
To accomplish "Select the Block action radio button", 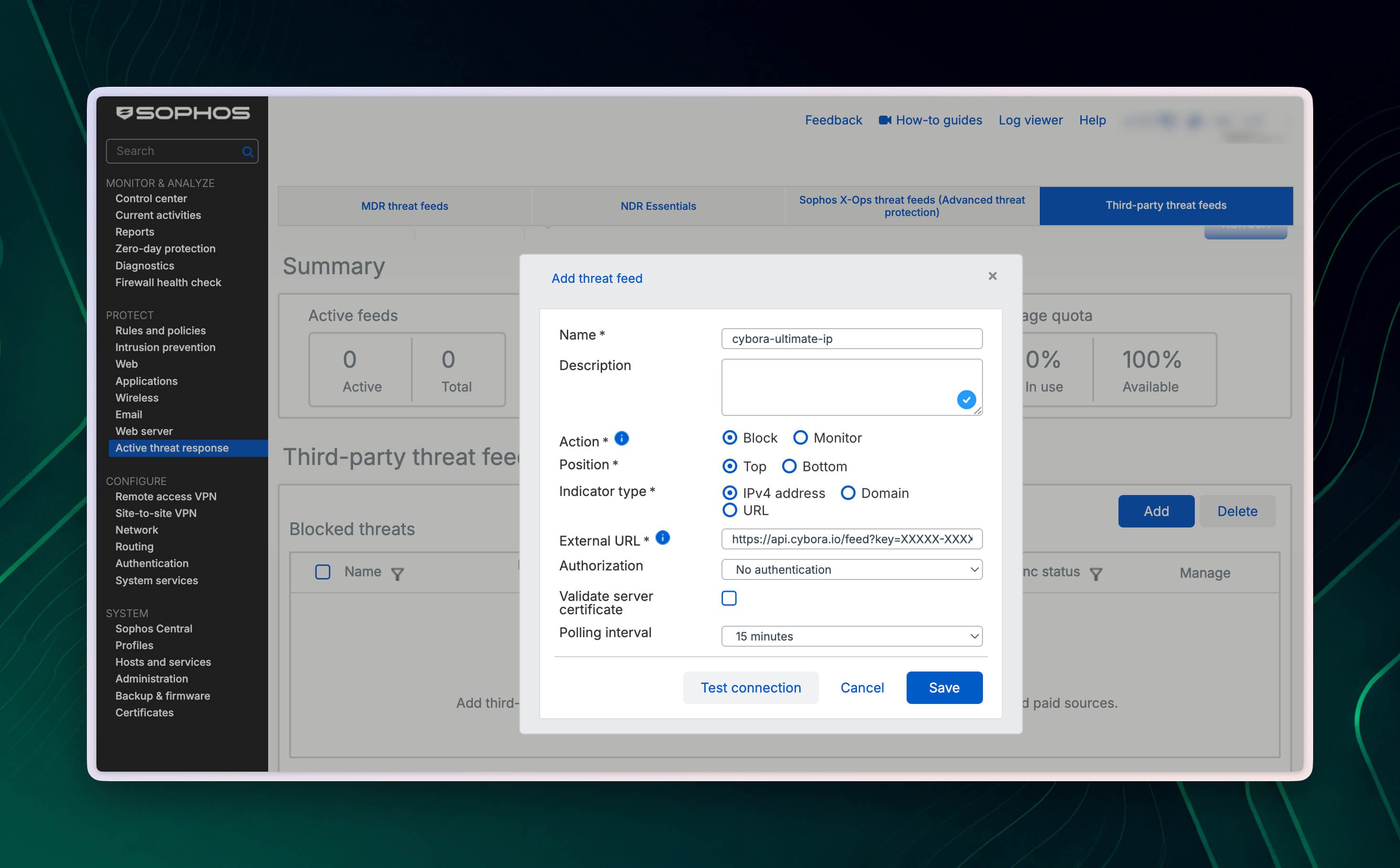I will 729,438.
